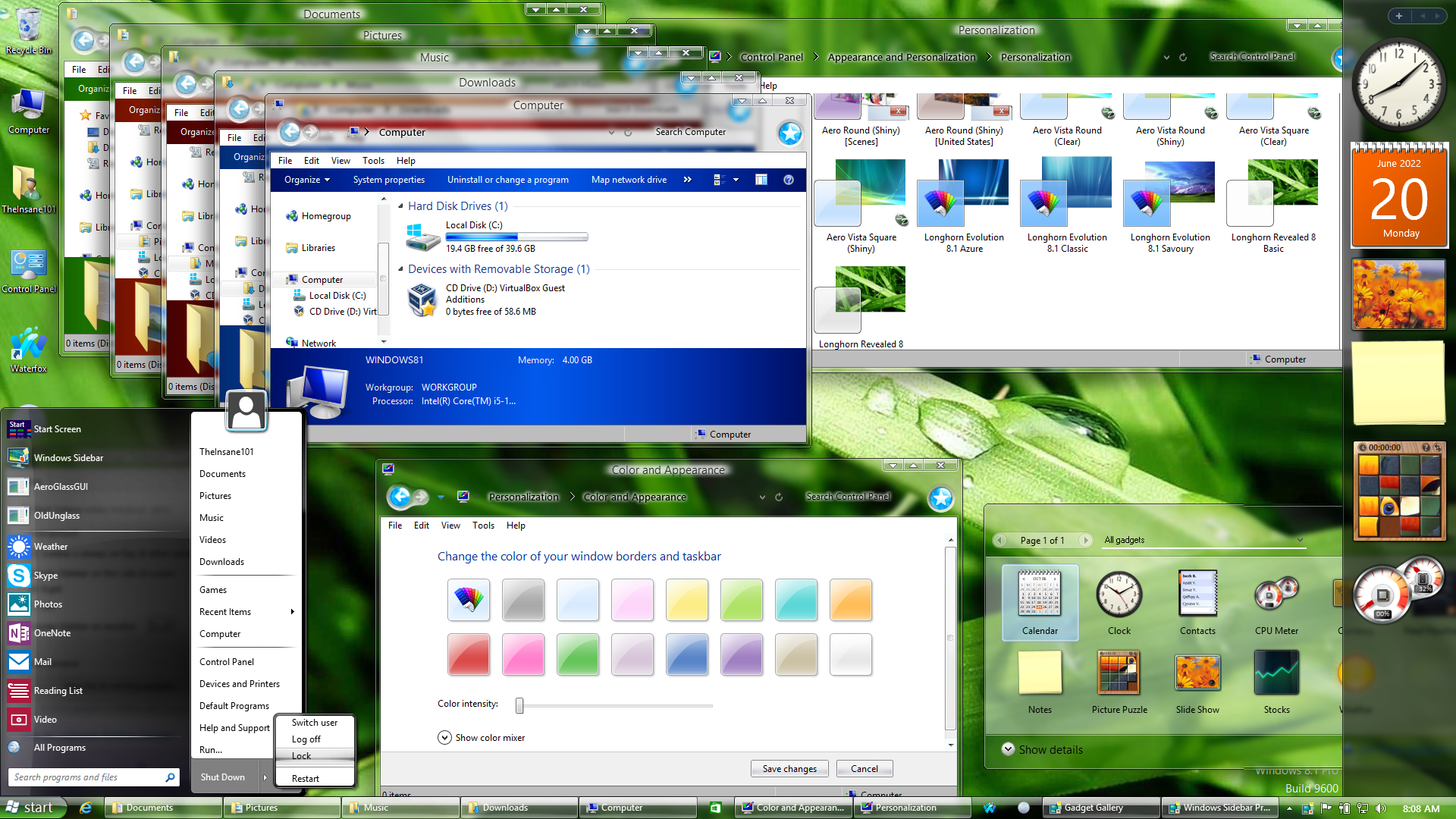Click the Search programs and files box

pos(93,777)
